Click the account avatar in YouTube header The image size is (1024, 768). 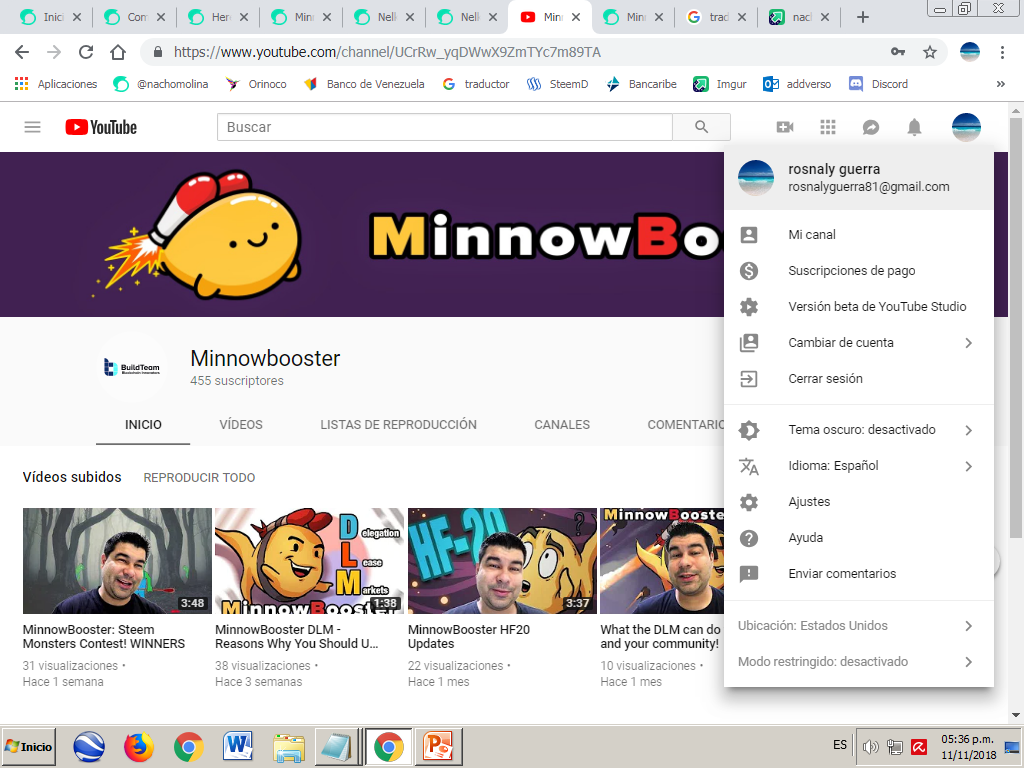[x=967, y=127]
